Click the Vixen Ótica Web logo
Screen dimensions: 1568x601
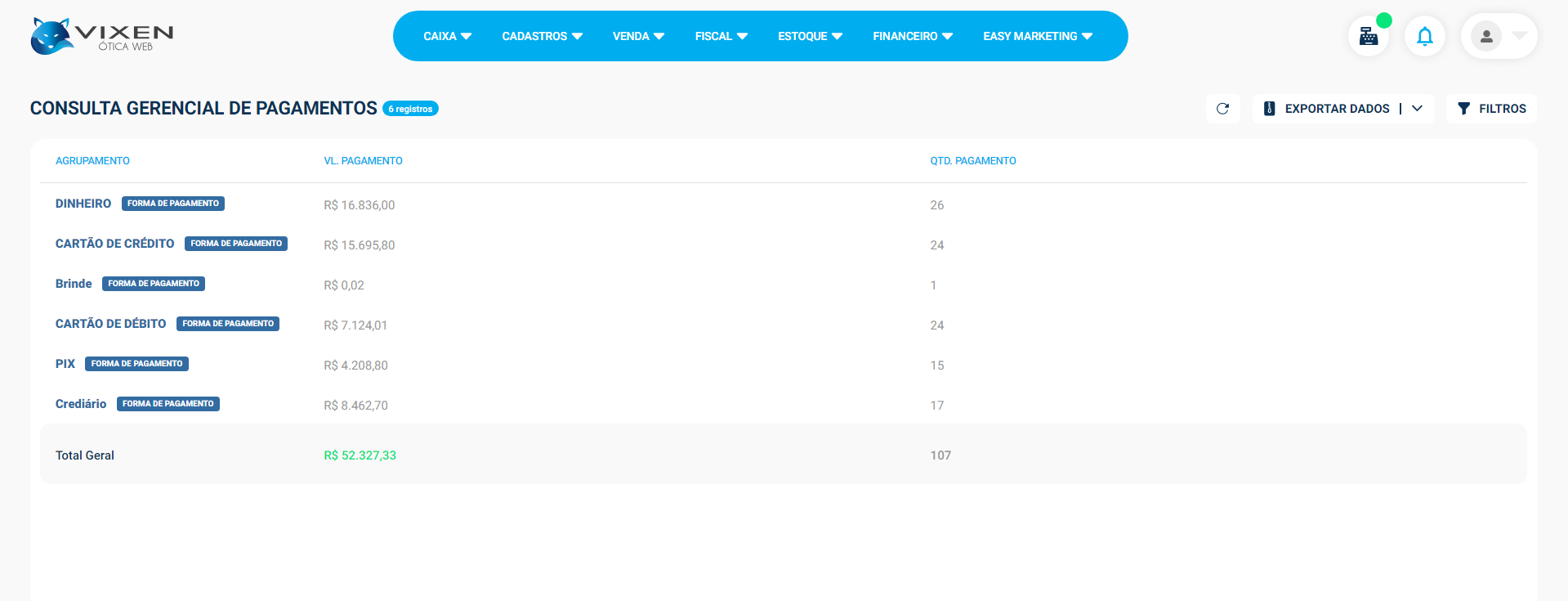click(x=101, y=36)
